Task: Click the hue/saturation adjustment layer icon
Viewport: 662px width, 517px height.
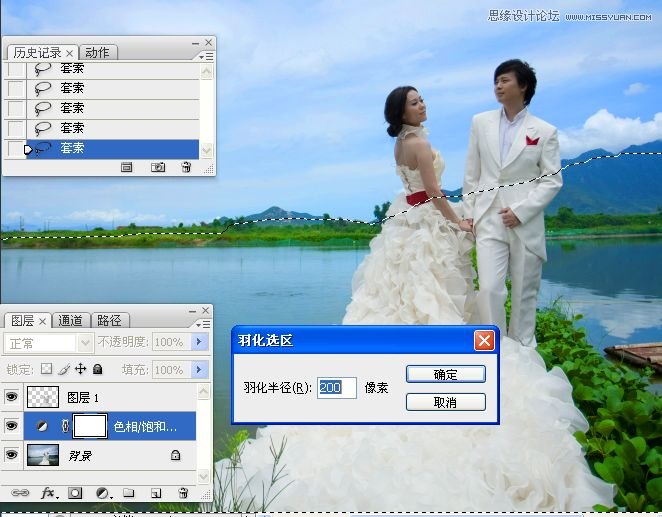Action: pyautogui.click(x=41, y=426)
